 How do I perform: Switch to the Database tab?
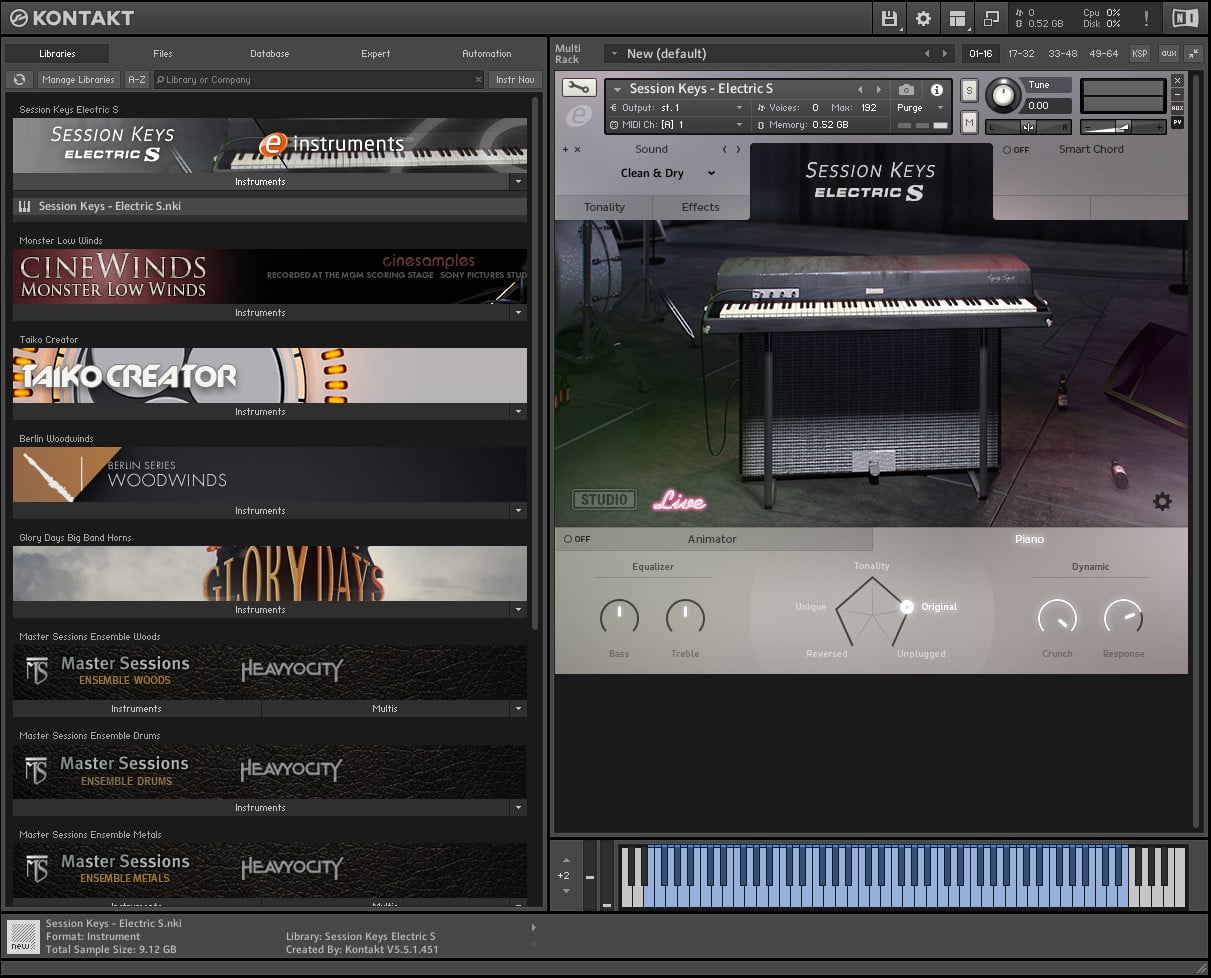(x=270, y=53)
